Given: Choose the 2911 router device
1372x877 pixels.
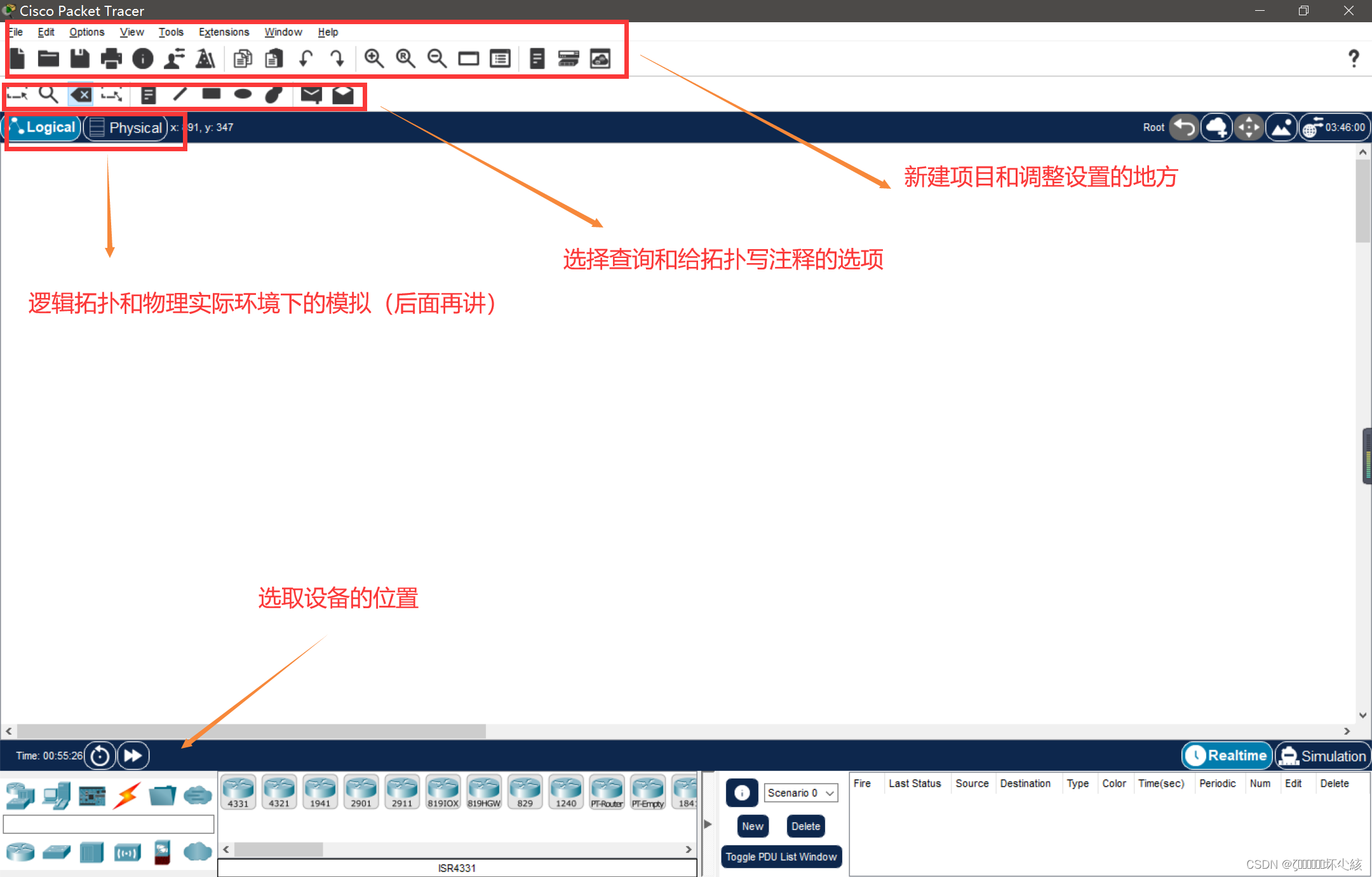Looking at the screenshot, I should pyautogui.click(x=401, y=792).
